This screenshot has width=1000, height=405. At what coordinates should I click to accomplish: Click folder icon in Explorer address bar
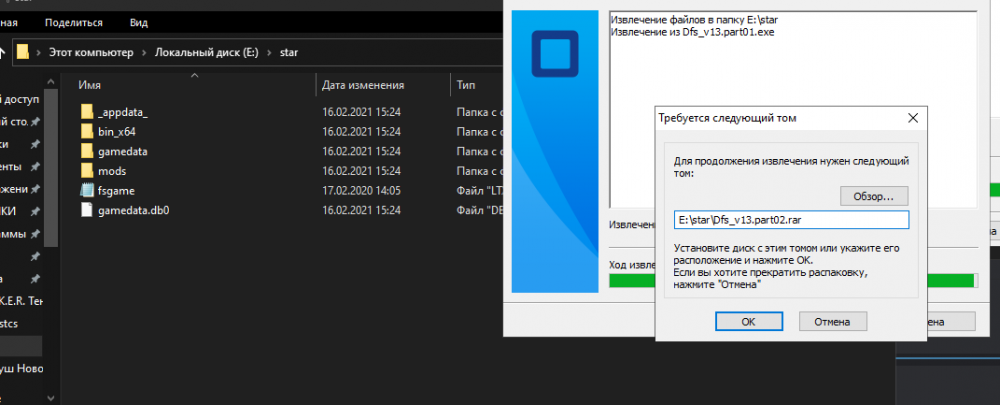23,52
